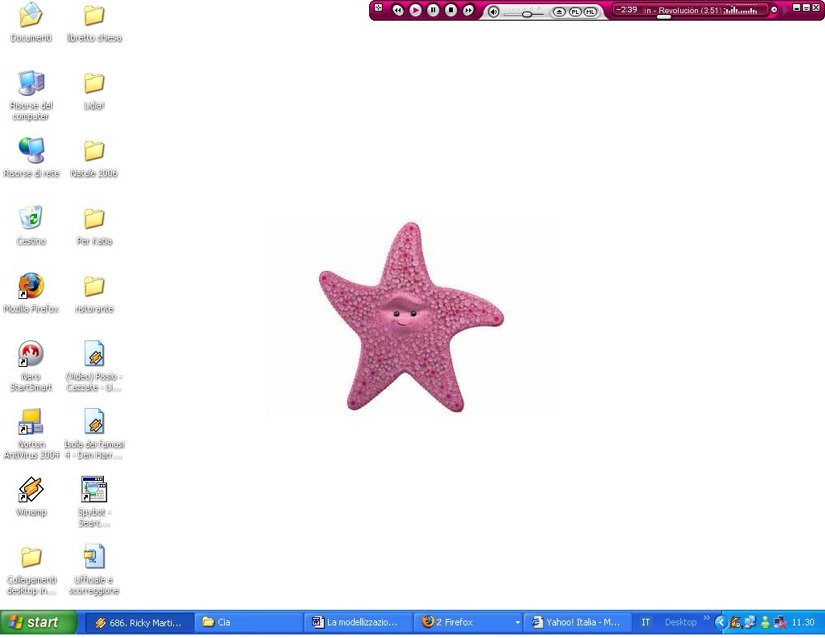Click the Winamp time display -2:39

pyautogui.click(x=627, y=9)
